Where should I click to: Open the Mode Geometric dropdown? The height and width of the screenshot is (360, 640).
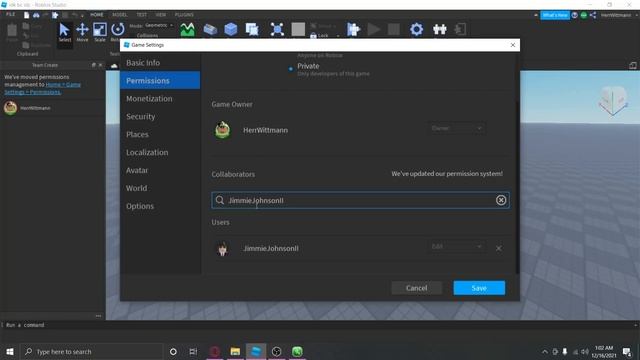click(158, 25)
